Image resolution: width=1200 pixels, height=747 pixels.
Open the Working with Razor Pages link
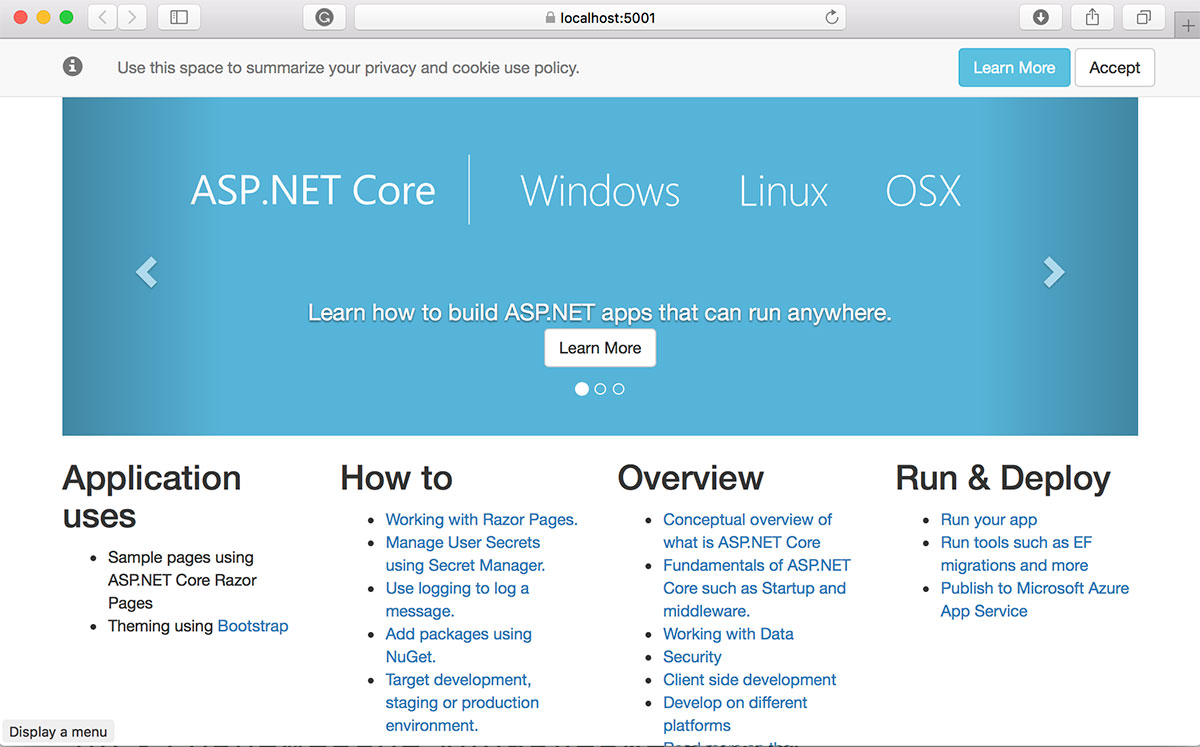coord(482,519)
